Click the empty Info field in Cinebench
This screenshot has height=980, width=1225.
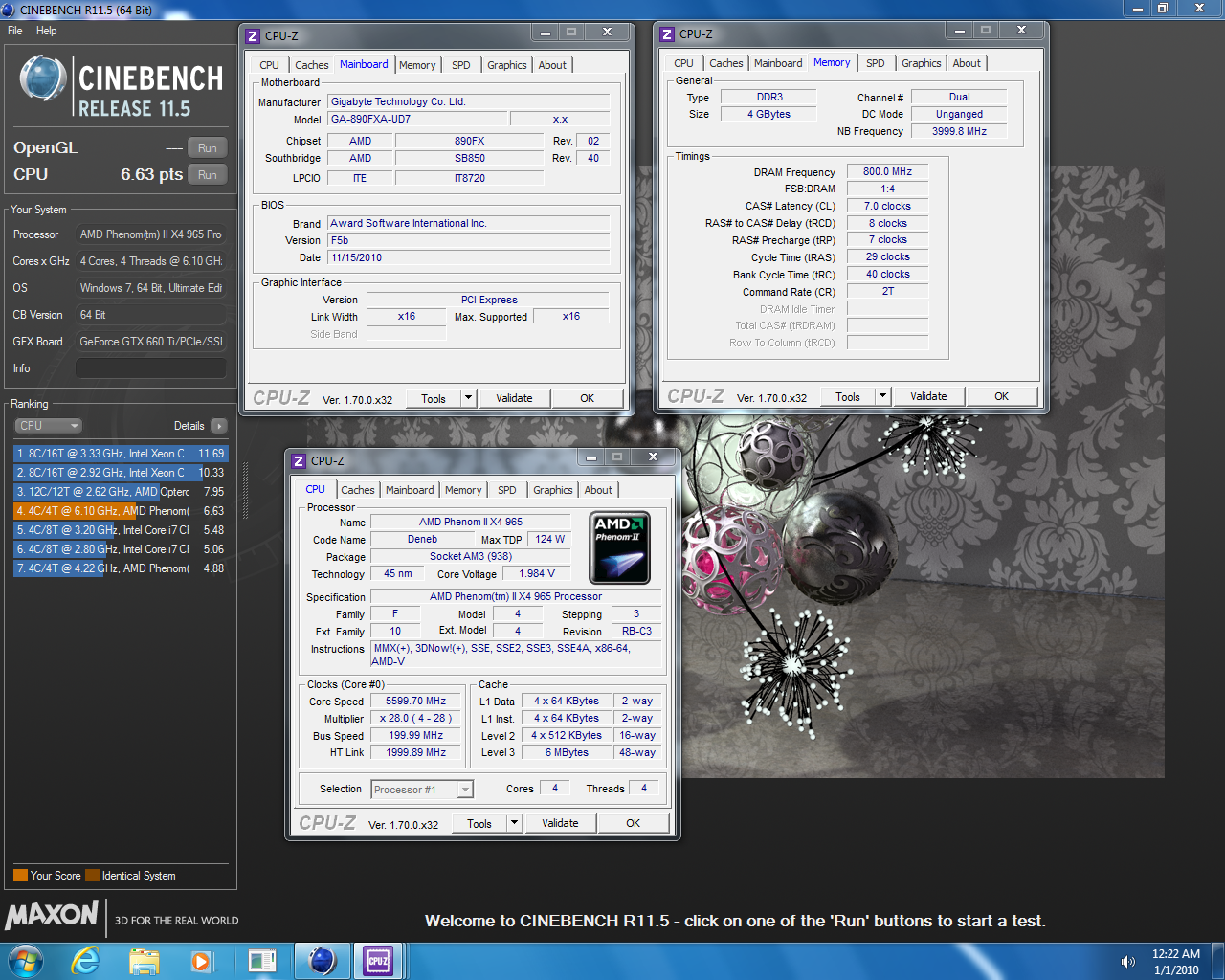click(151, 368)
